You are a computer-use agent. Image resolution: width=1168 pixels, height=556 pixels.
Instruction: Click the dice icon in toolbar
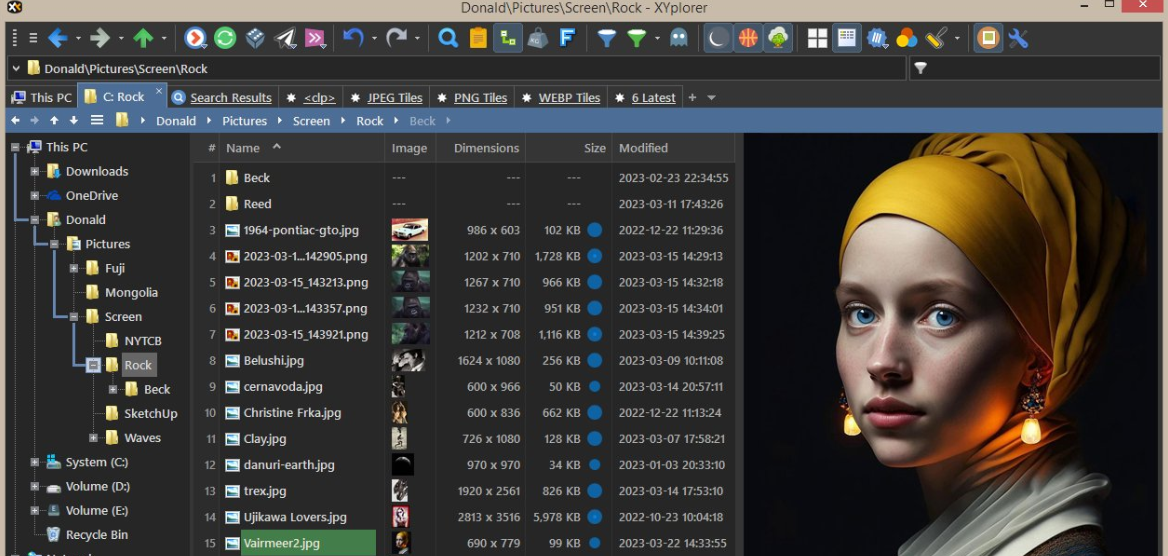click(x=256, y=38)
